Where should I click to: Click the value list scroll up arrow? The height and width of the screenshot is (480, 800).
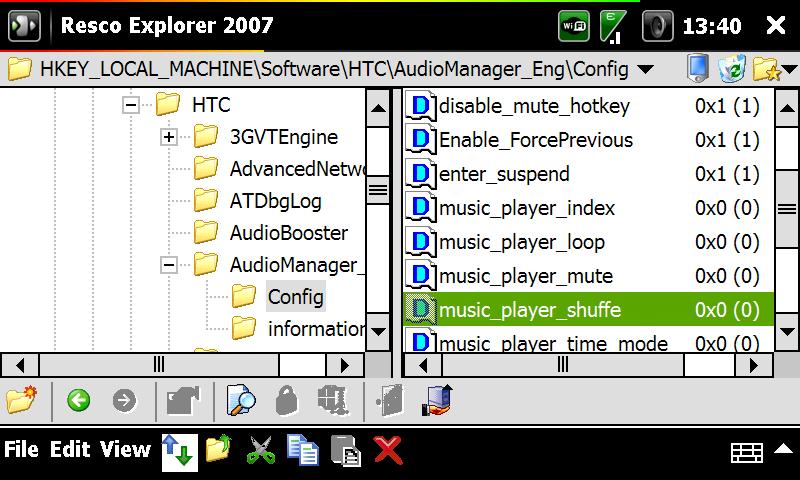click(x=787, y=108)
